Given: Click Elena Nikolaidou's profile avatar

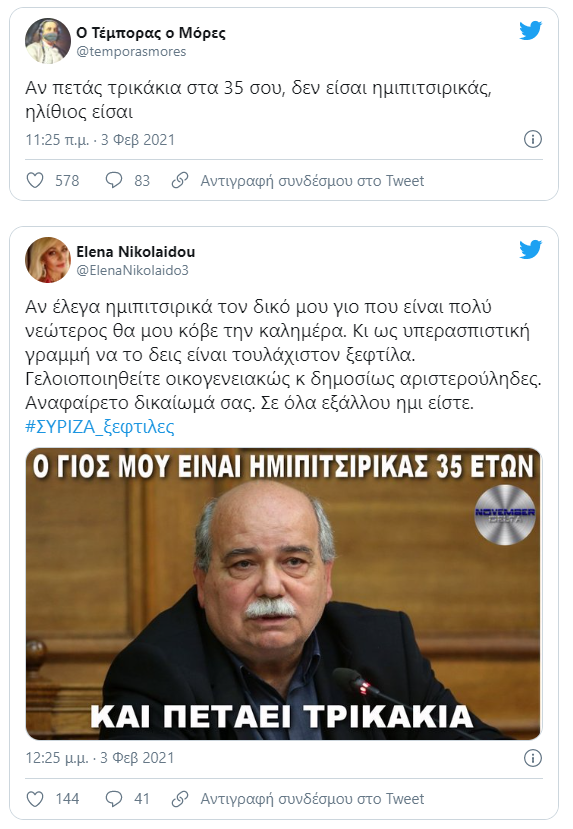Looking at the screenshot, I should (x=48, y=260).
